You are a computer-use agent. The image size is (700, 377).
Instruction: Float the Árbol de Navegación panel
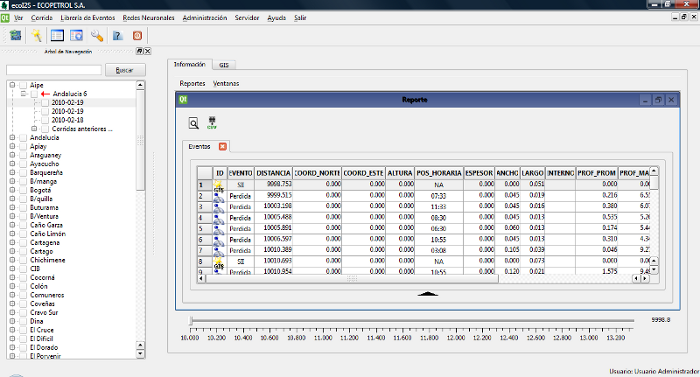tap(139, 51)
